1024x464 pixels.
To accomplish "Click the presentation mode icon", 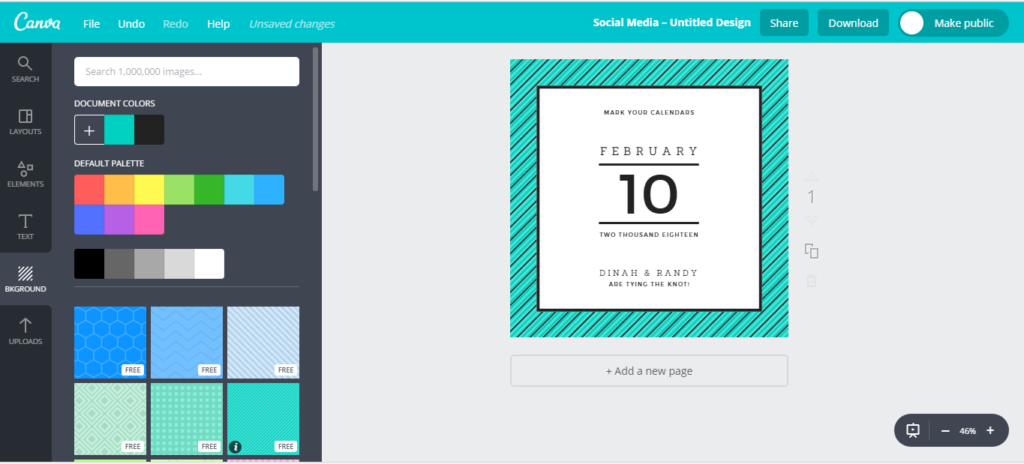I will click(x=913, y=430).
